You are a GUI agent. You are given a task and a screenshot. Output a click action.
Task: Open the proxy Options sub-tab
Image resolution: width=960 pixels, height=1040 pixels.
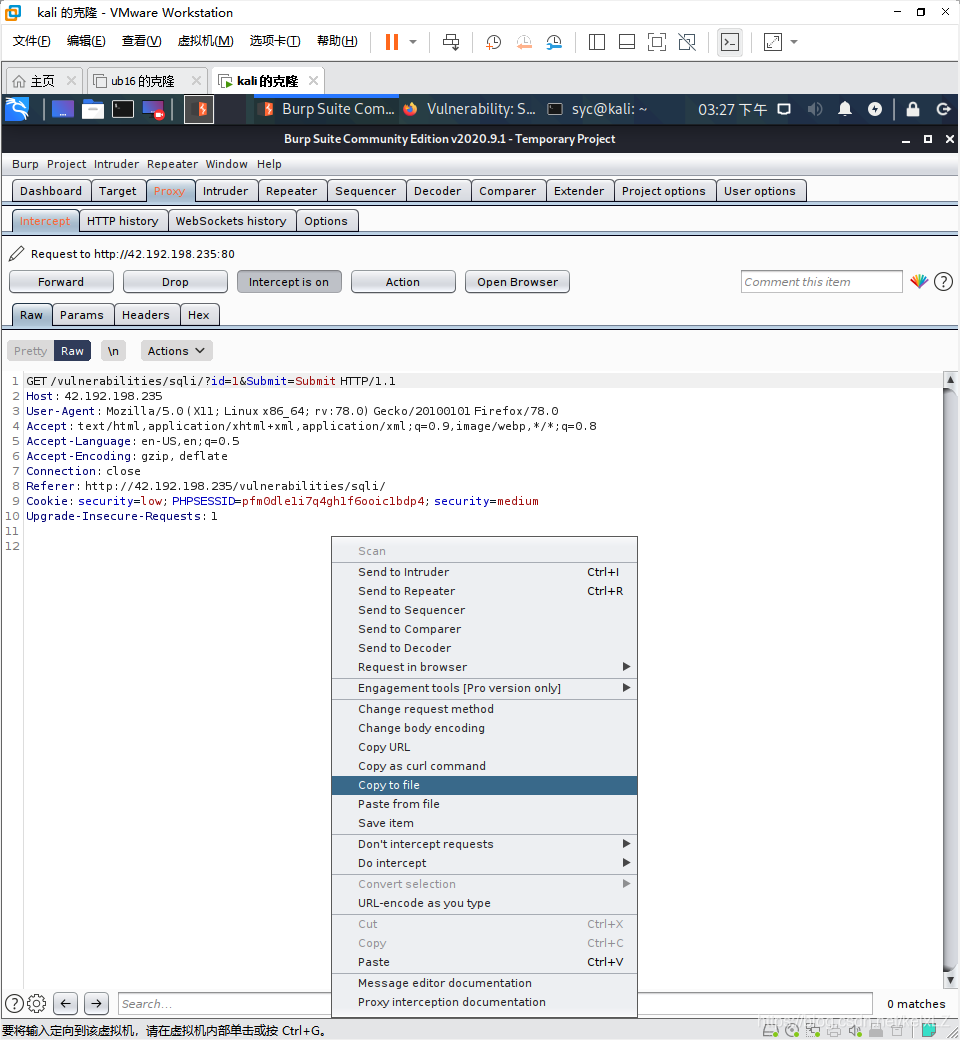(326, 221)
